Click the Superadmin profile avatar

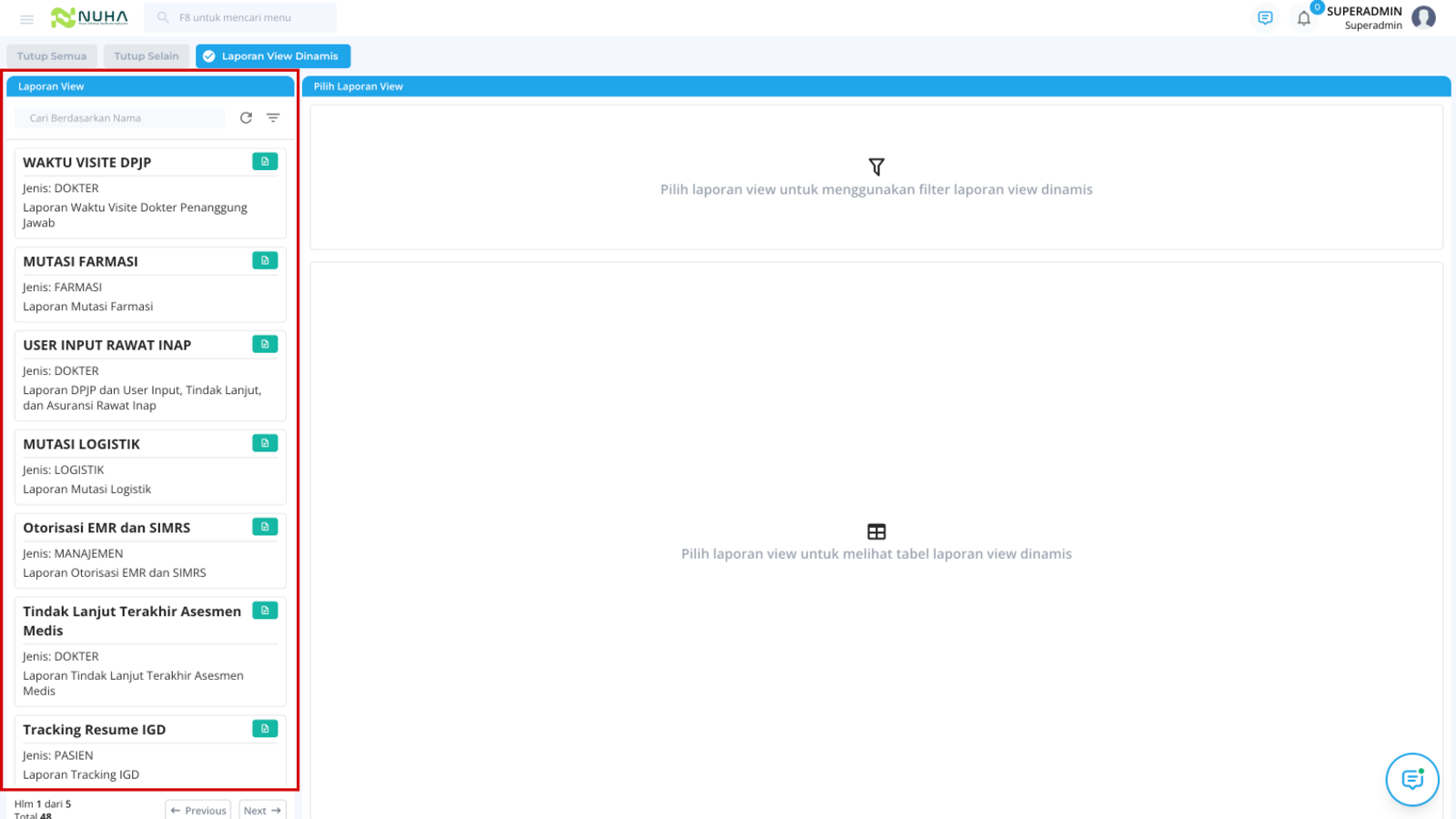pyautogui.click(x=1424, y=17)
